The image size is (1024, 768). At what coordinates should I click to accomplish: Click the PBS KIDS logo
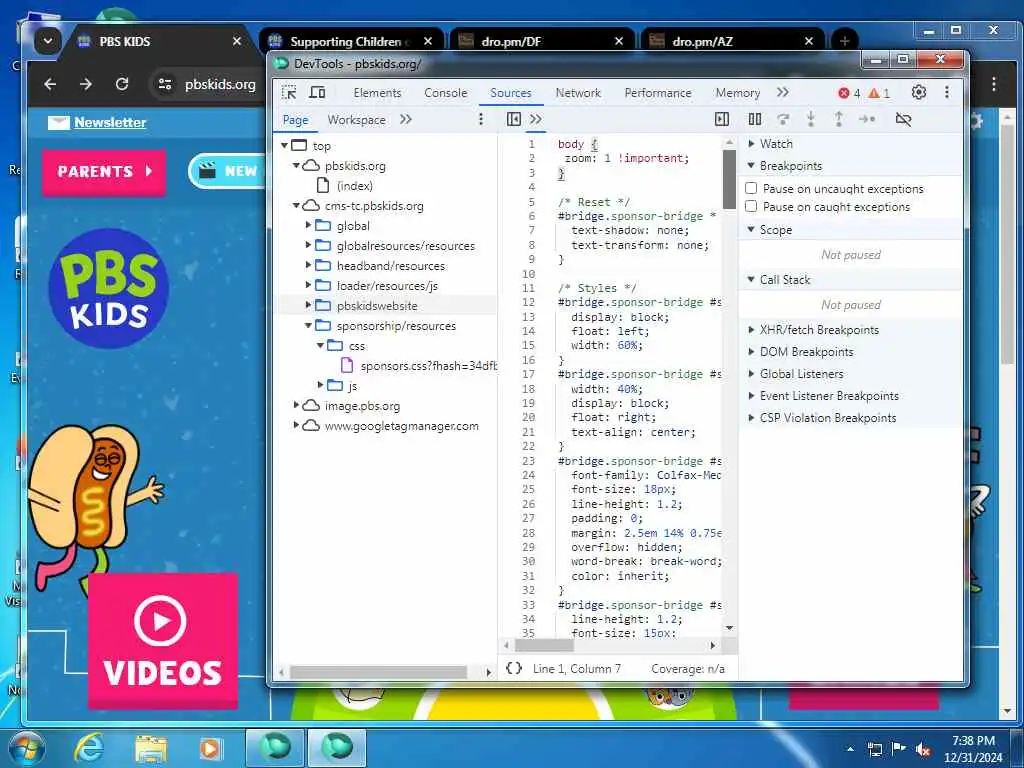(108, 288)
